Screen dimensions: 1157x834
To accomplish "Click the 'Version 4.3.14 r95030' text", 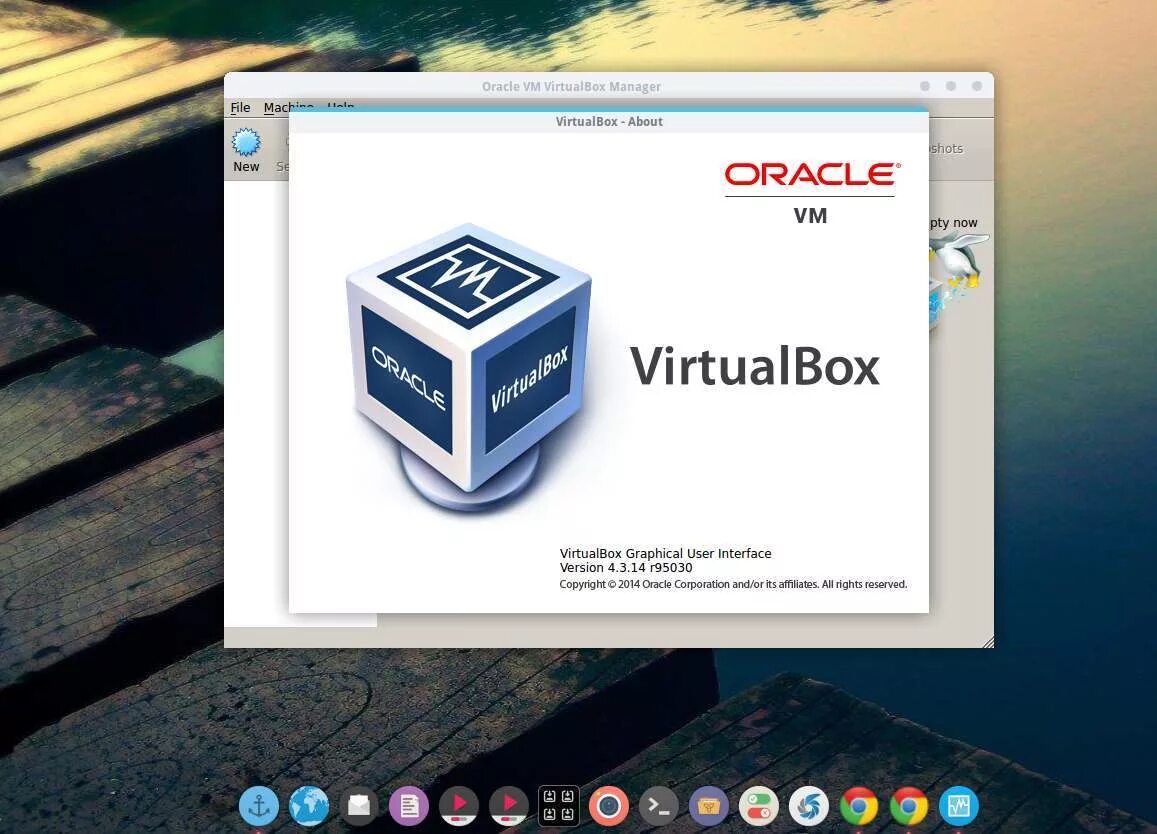I will point(626,568).
